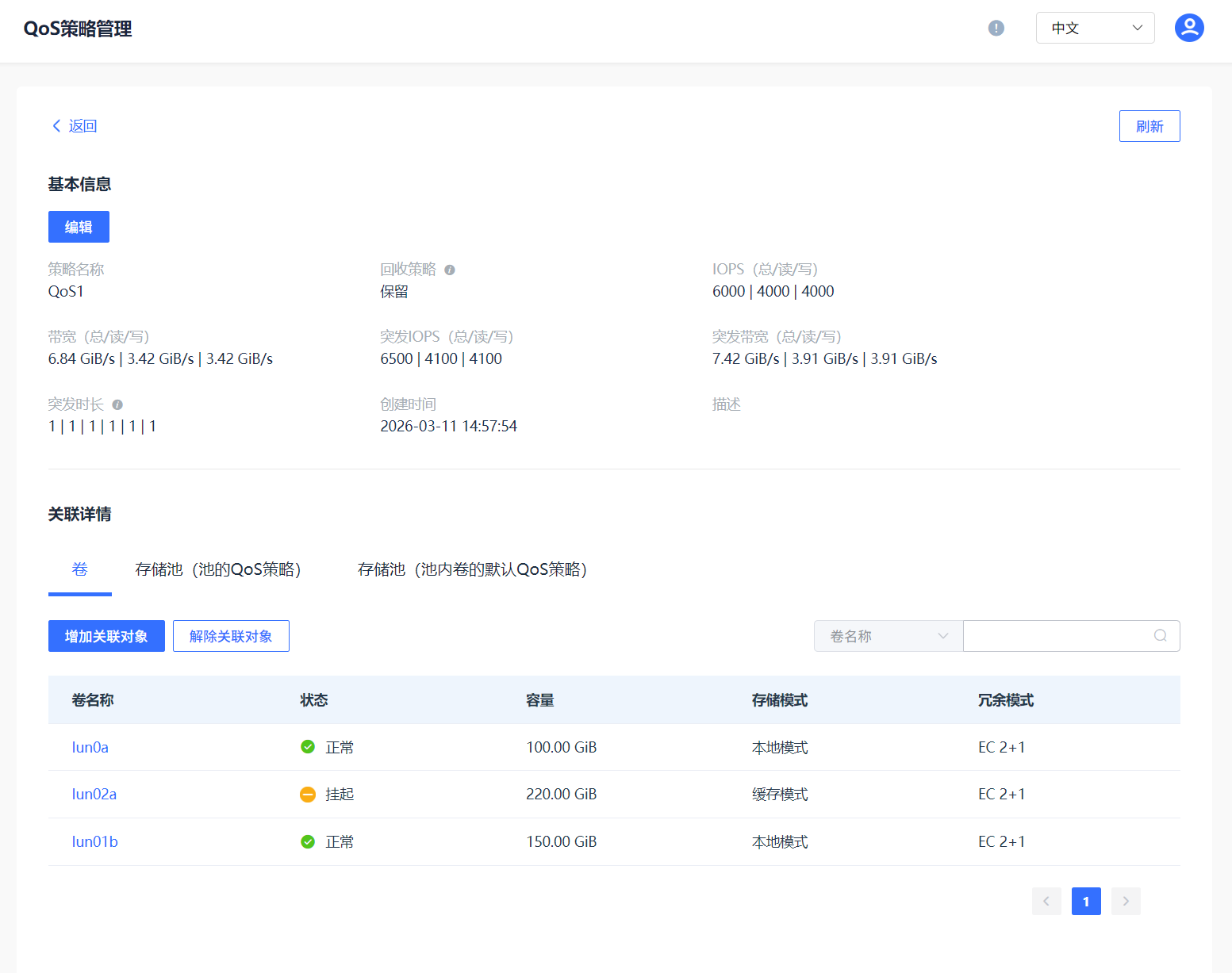The height and width of the screenshot is (973, 1232).
Task: Open the lun02a volume link
Action: [94, 795]
